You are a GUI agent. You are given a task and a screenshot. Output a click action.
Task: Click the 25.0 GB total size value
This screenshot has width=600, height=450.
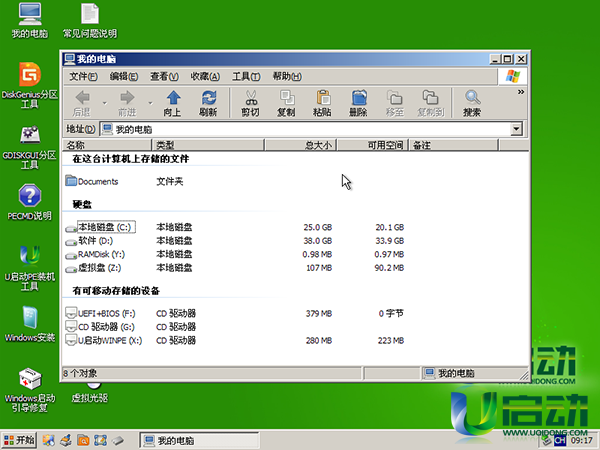(x=318, y=227)
